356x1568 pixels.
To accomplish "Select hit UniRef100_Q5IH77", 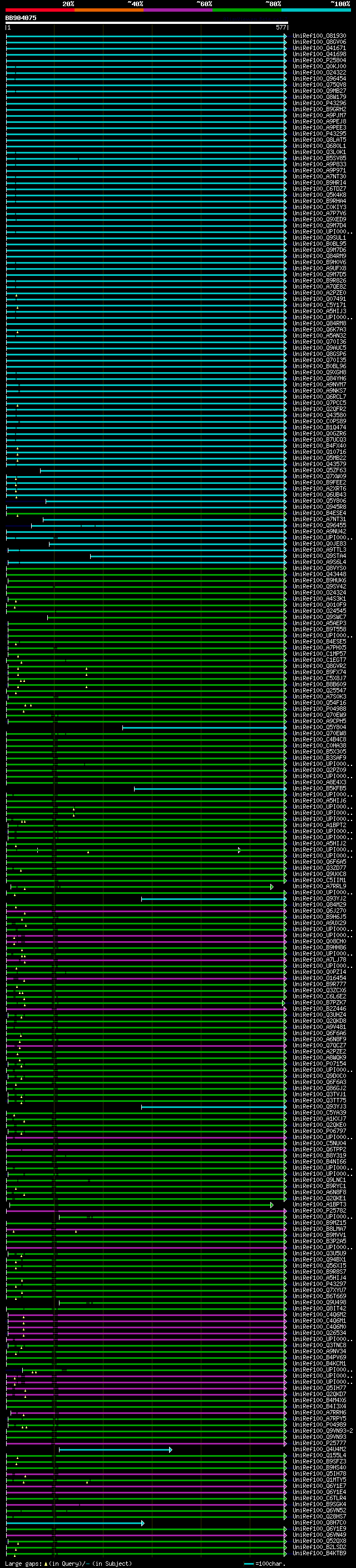I will [x=319, y=1388].
